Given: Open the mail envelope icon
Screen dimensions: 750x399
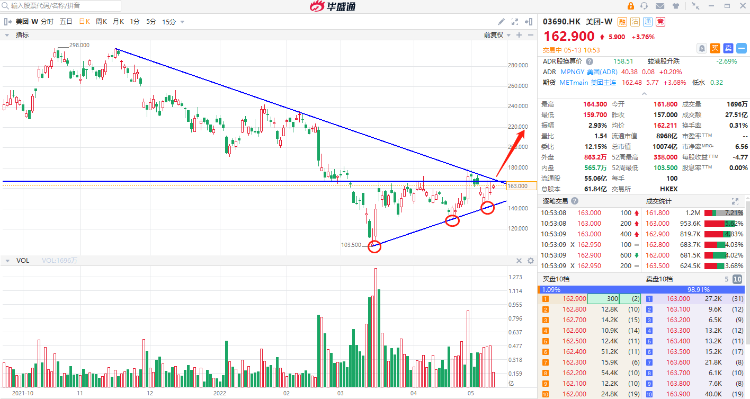Looking at the screenshot, I should tap(660, 6).
